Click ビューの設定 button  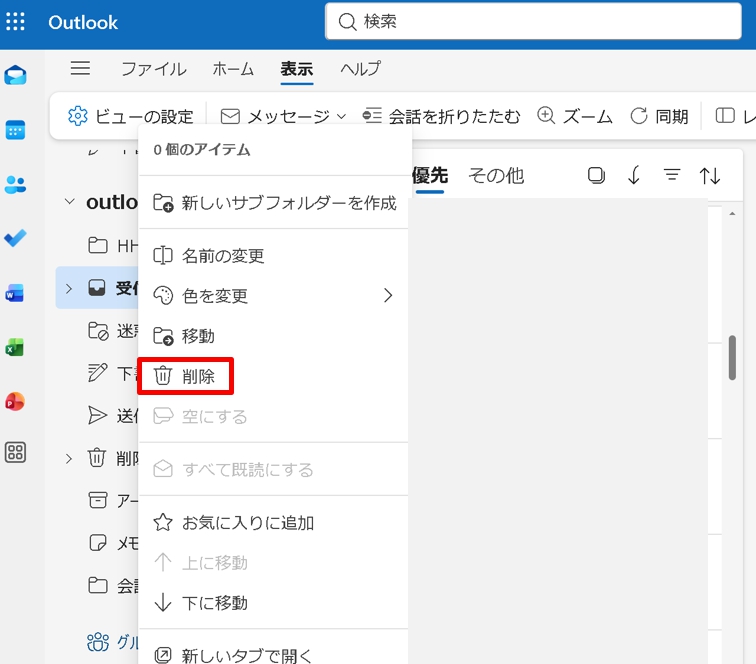(131, 117)
